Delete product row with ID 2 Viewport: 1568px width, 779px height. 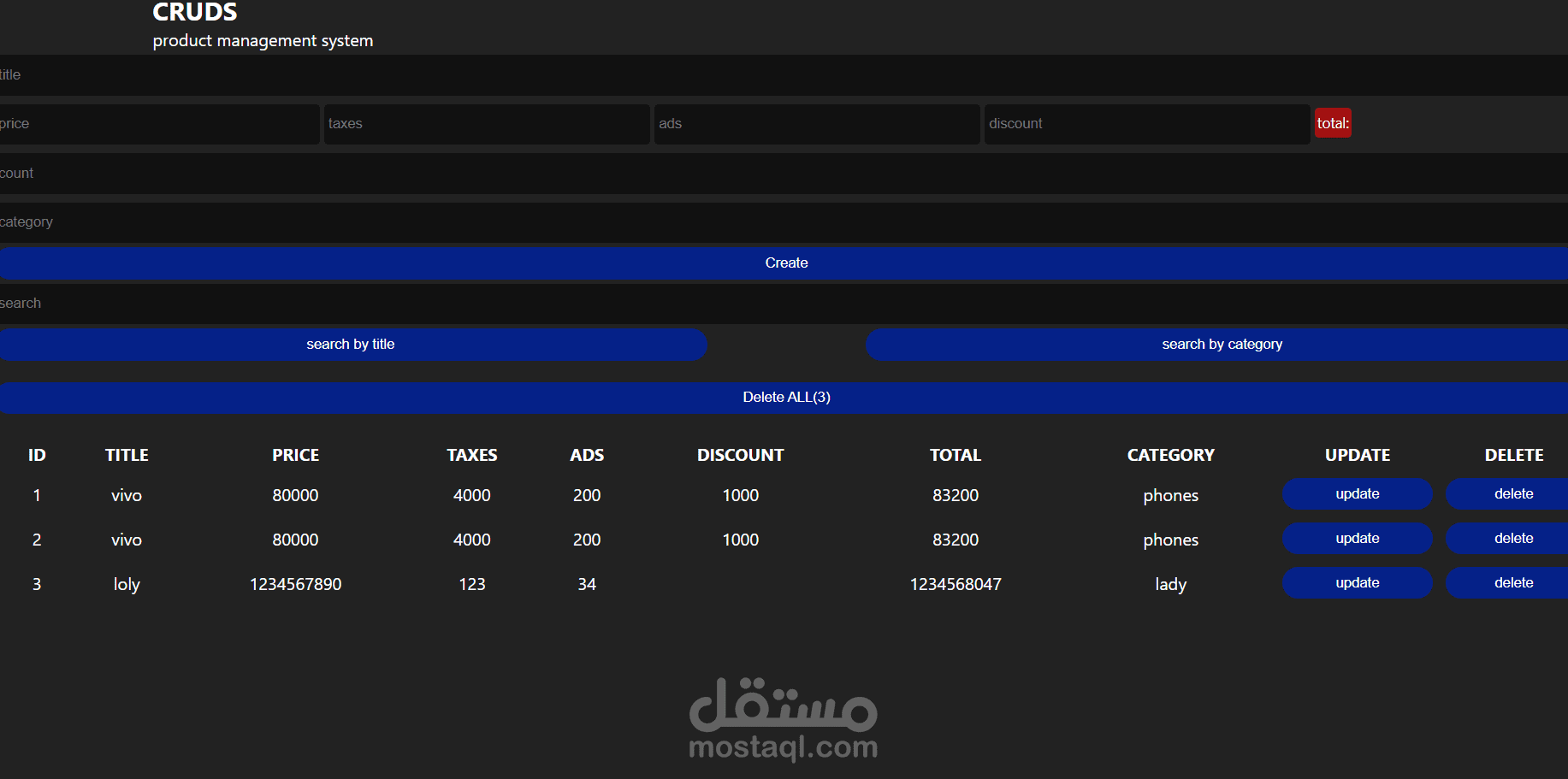pyautogui.click(x=1507, y=539)
